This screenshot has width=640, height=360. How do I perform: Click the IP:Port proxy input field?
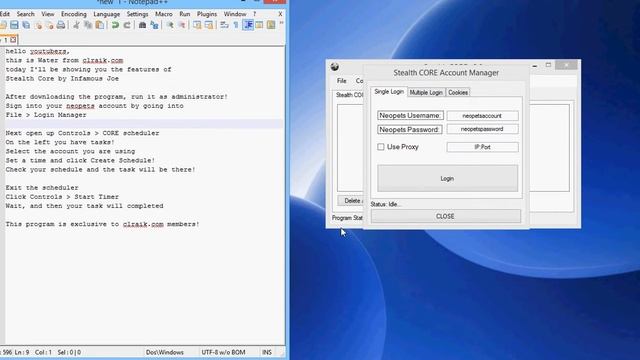tap(482, 147)
